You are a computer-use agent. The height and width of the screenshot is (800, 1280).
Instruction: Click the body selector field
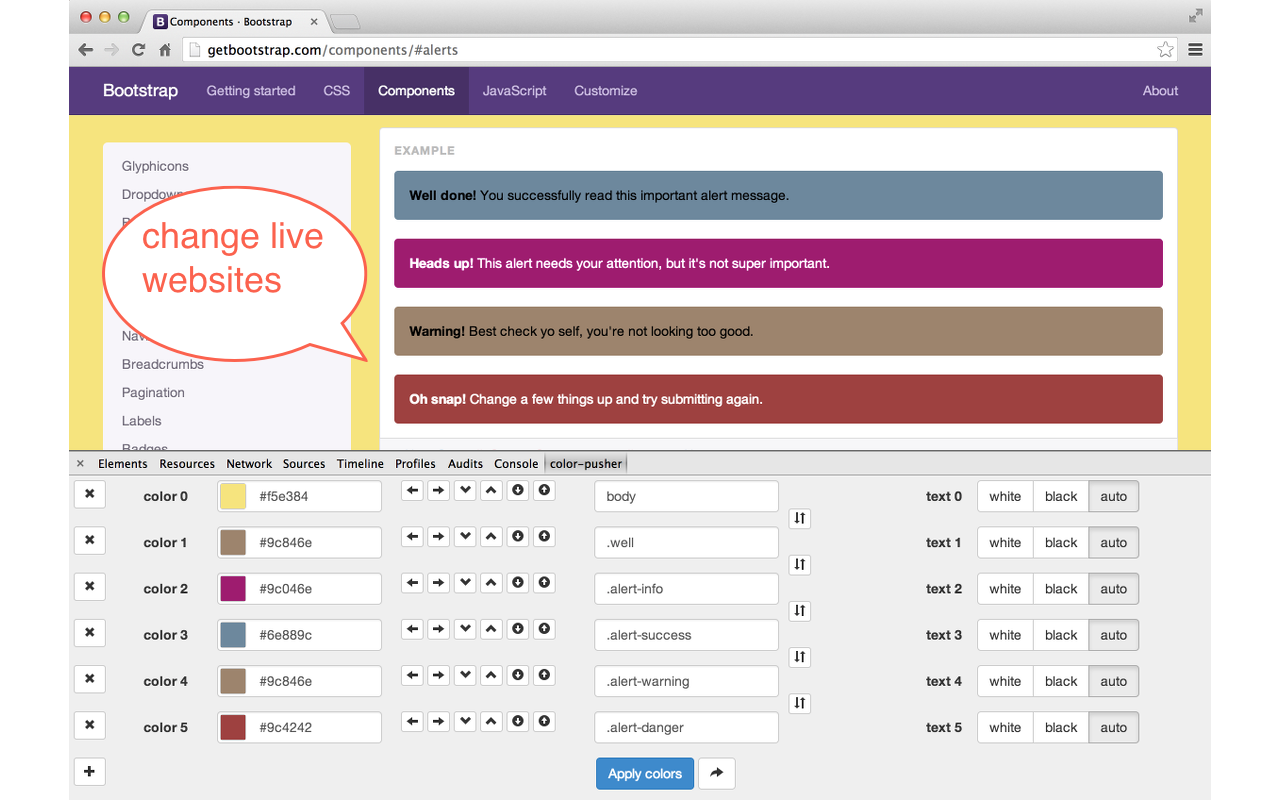pyautogui.click(x=686, y=496)
